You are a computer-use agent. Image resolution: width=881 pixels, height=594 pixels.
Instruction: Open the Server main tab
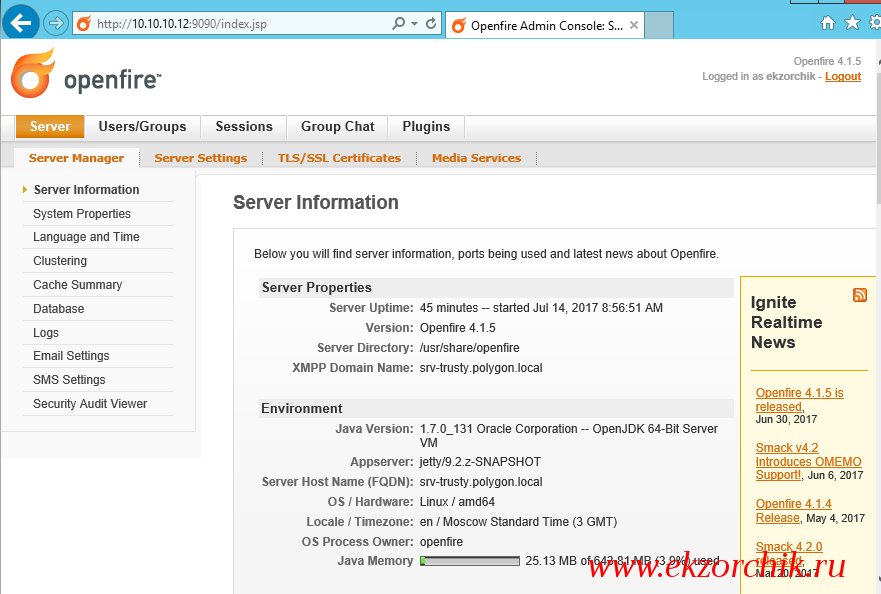pos(50,126)
